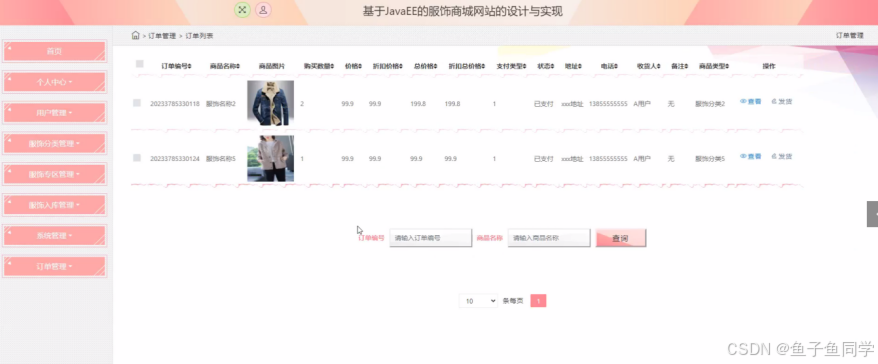Click the 查询 search button
Image resolution: width=878 pixels, height=364 pixels.
tap(620, 238)
